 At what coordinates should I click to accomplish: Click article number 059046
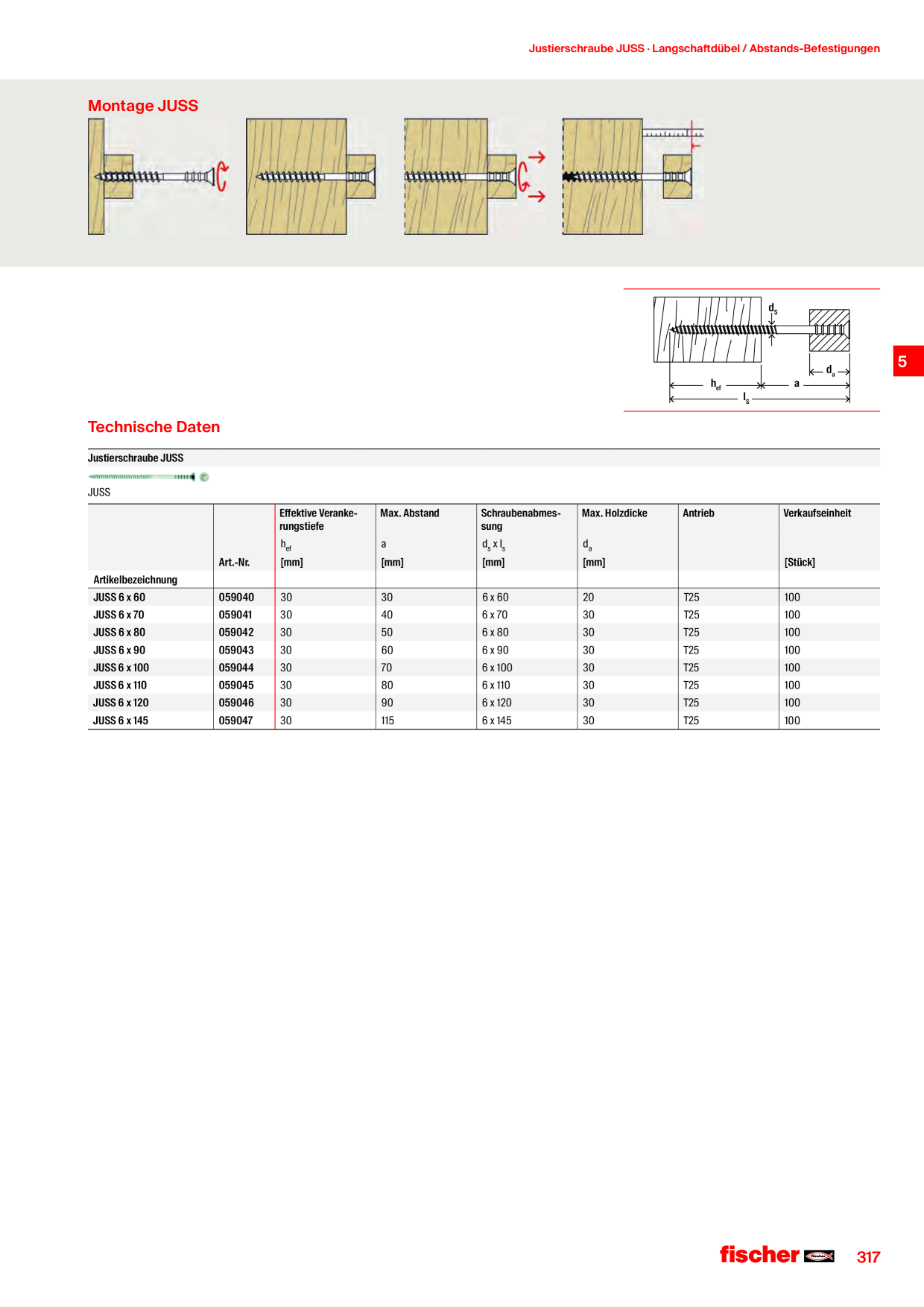(236, 703)
